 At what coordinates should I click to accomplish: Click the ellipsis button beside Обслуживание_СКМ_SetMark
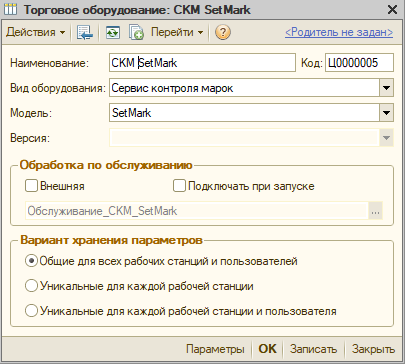point(375,211)
